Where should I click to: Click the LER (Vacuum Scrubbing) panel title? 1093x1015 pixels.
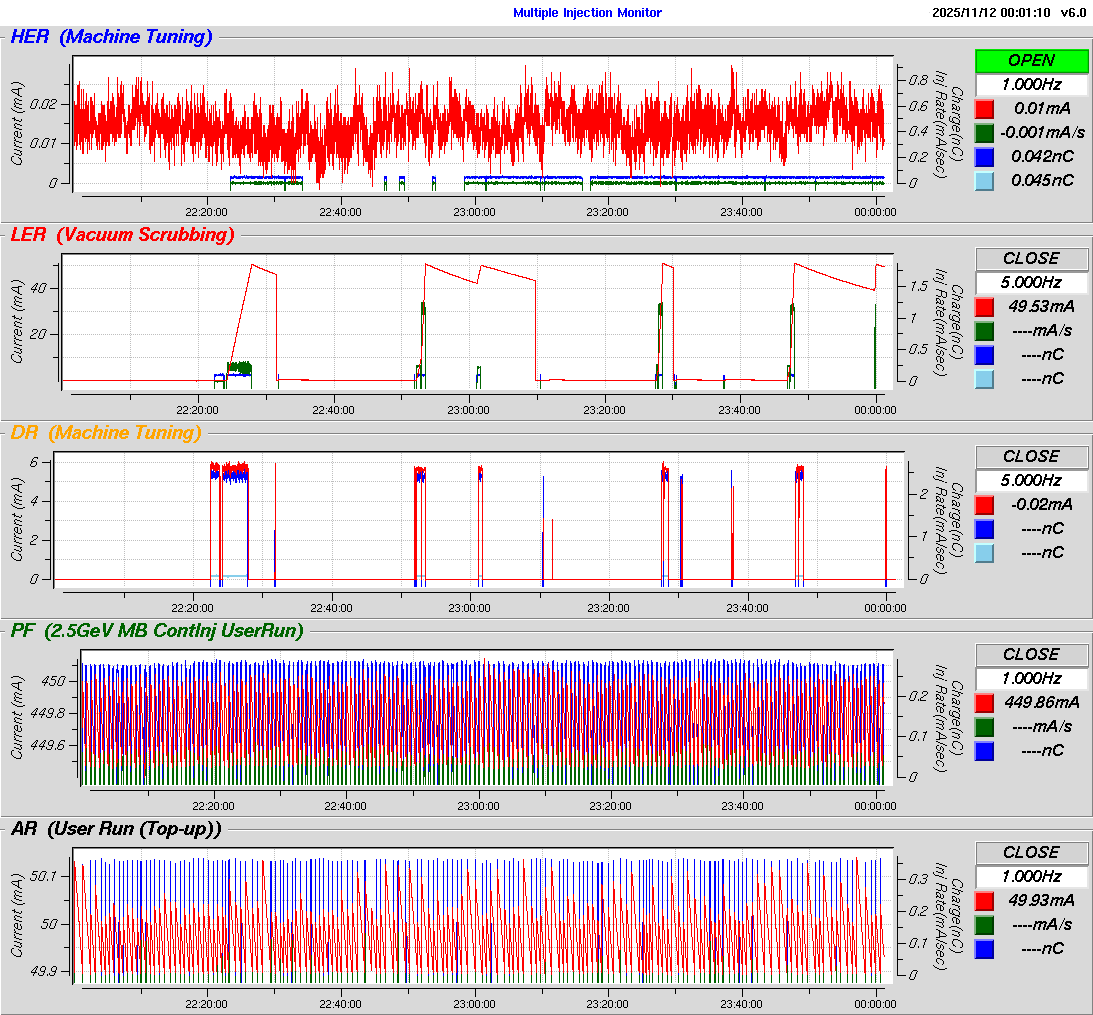pos(122,236)
